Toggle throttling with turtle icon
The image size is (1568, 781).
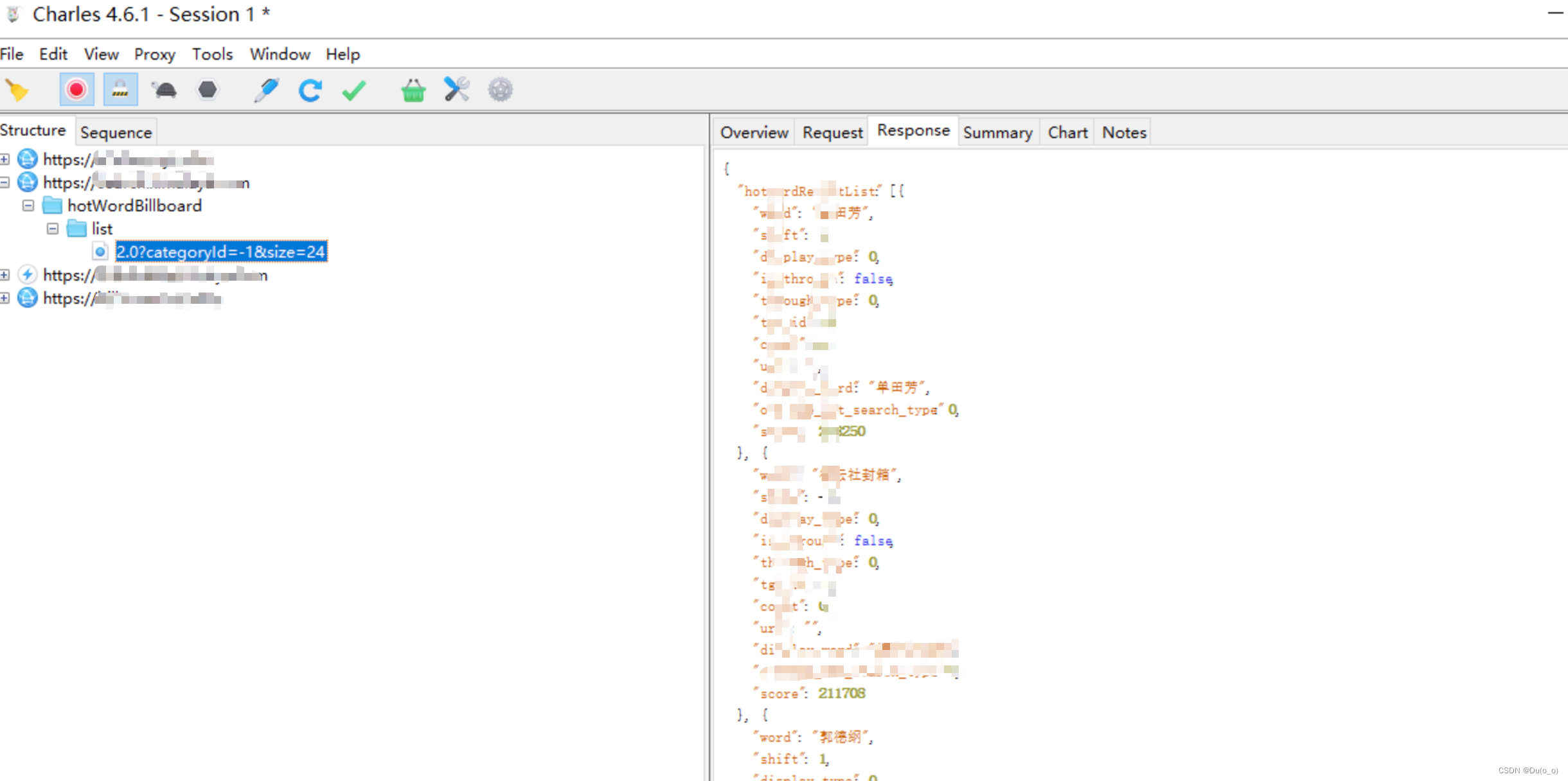pos(164,90)
